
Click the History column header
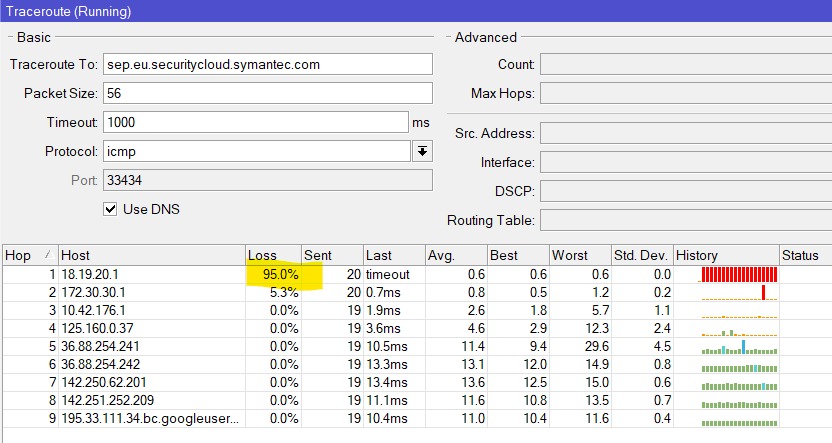(x=726, y=255)
